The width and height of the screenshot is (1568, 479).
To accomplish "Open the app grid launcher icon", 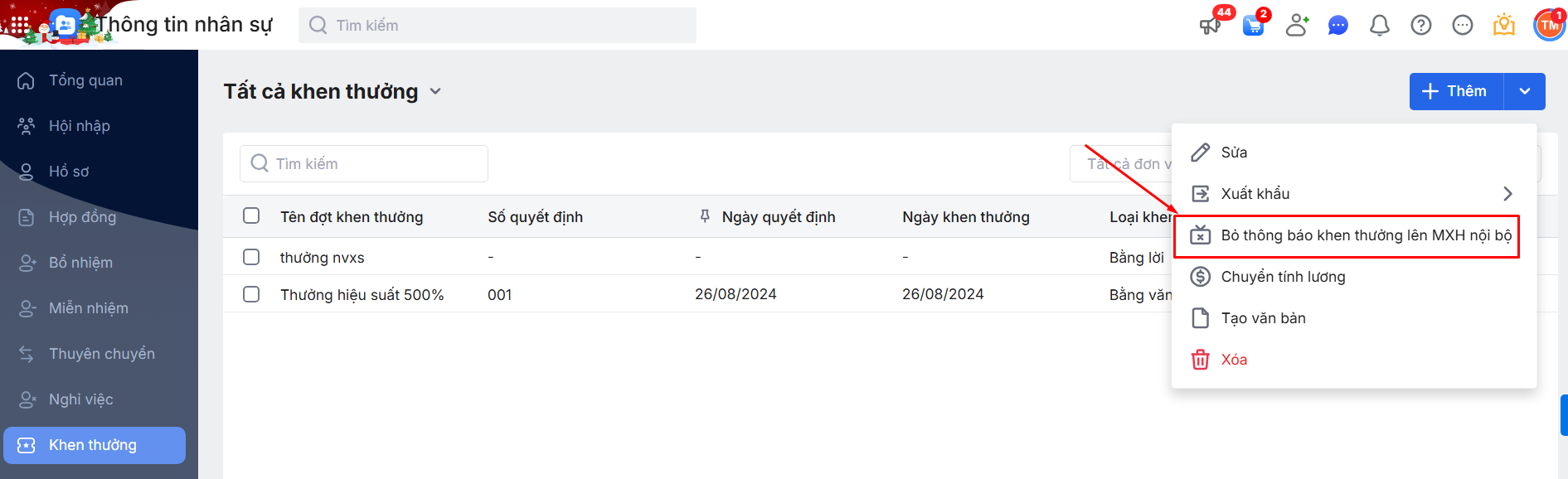I will [x=19, y=25].
